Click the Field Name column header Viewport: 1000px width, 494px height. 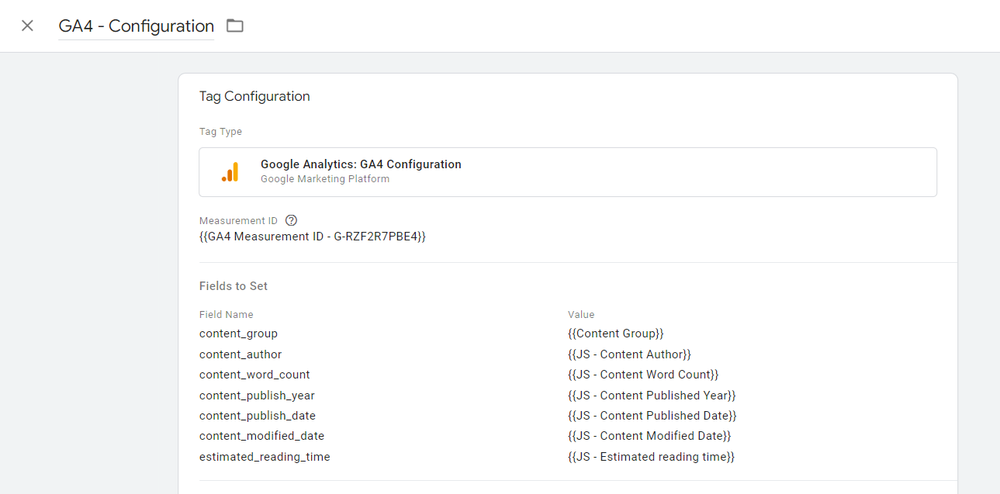(x=226, y=315)
